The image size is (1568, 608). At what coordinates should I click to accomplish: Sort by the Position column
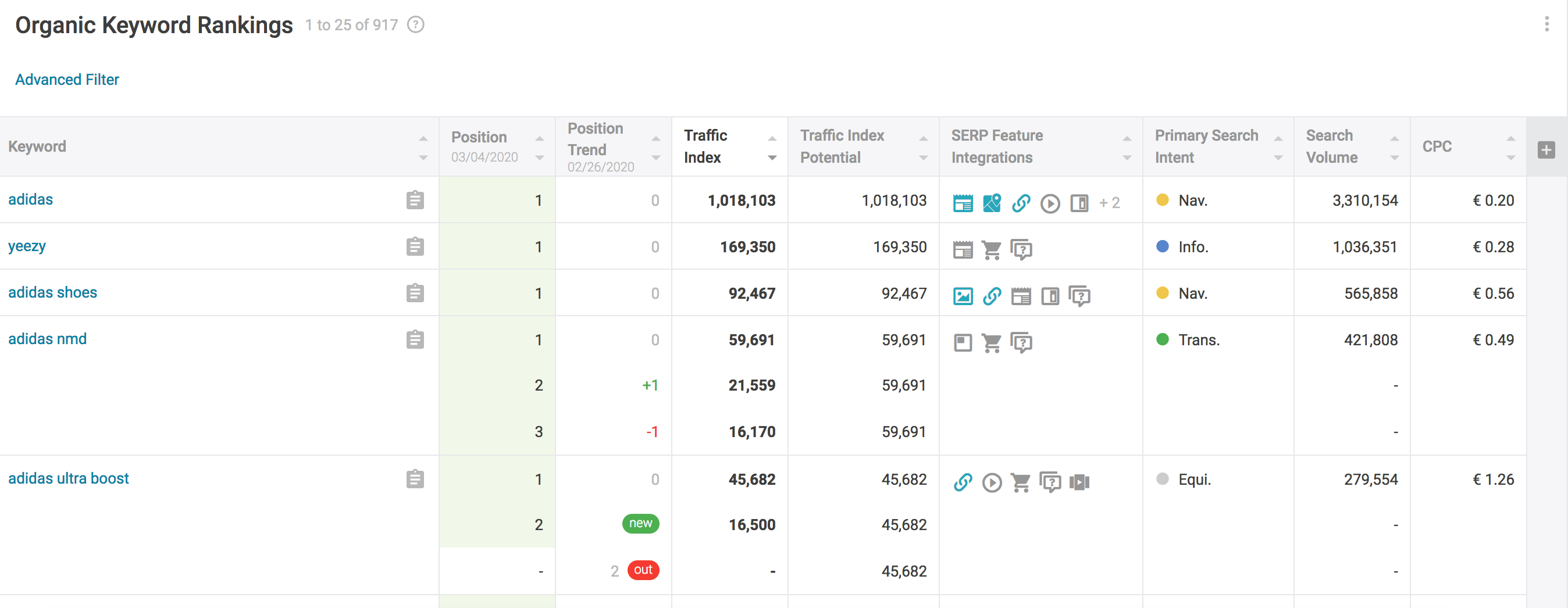click(x=539, y=148)
